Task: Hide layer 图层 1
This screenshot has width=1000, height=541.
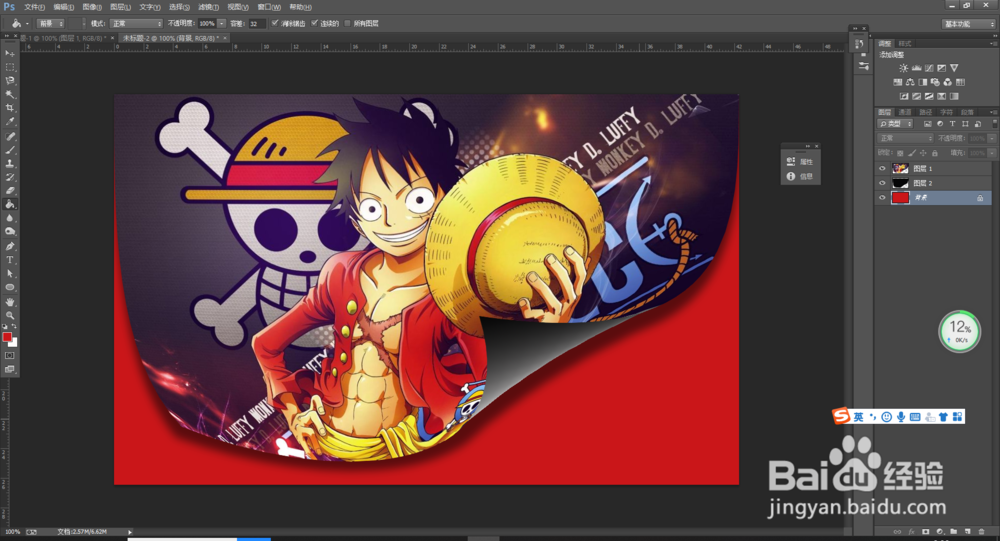Action: click(x=882, y=168)
